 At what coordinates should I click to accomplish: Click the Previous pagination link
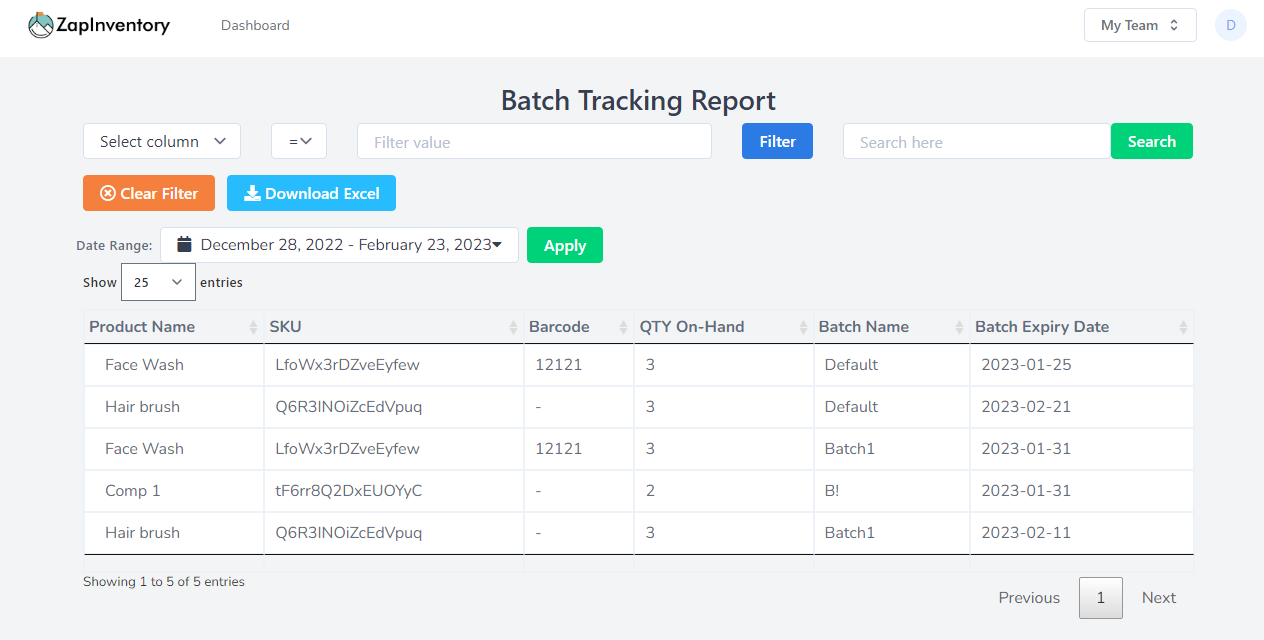pos(1029,598)
